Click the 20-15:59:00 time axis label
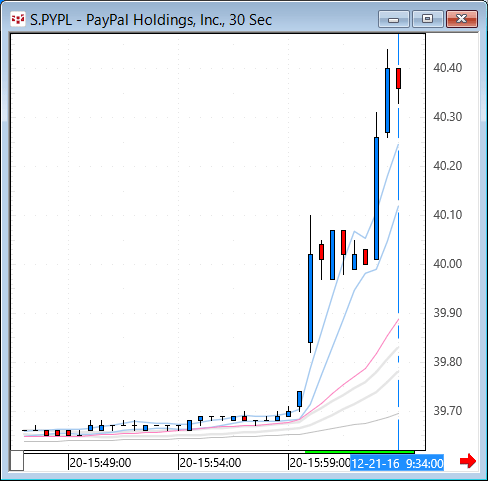This screenshot has height=481, width=488. (x=319, y=463)
